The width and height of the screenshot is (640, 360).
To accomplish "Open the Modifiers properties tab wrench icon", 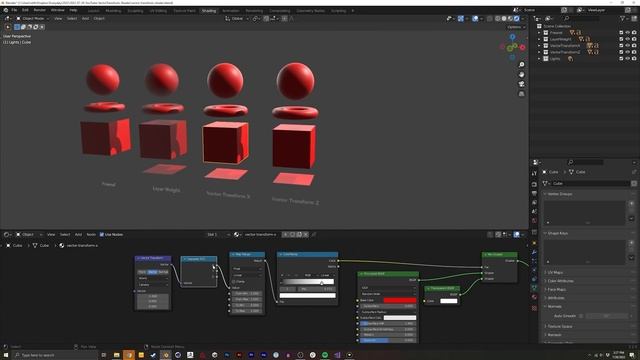I will (x=534, y=252).
